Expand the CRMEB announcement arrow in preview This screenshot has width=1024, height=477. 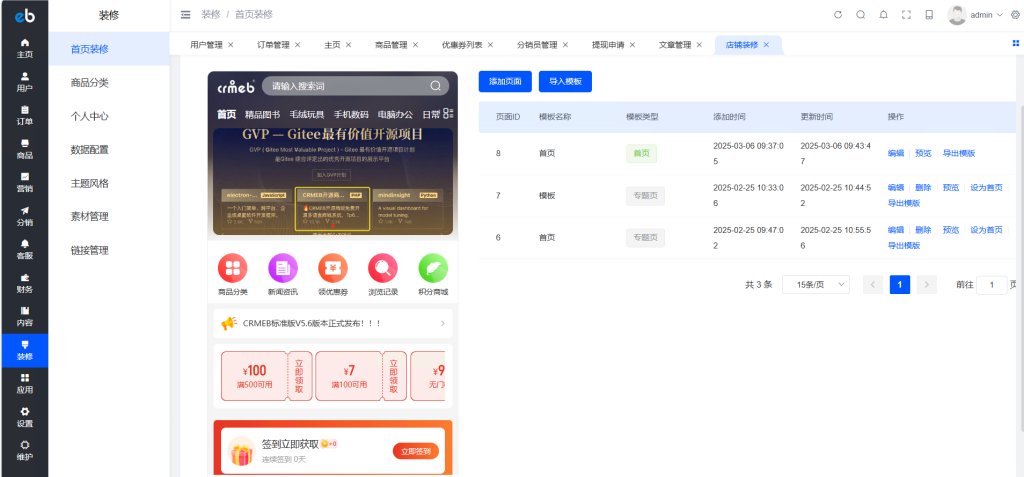click(442, 324)
